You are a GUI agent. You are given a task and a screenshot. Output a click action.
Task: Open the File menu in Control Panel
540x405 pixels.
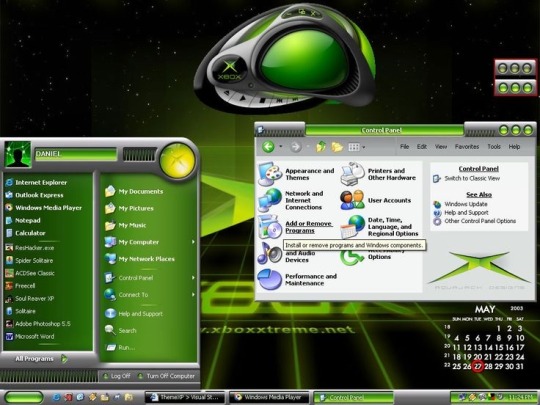coord(404,147)
